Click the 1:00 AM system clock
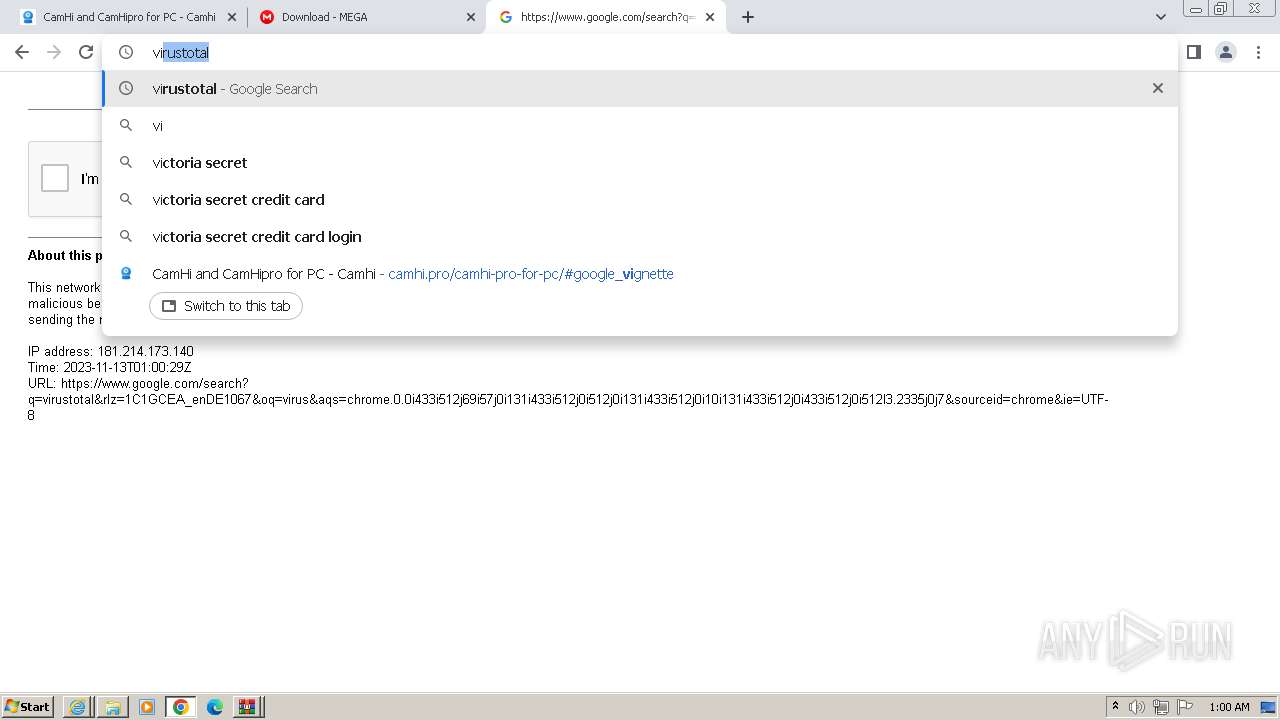 click(x=1229, y=707)
